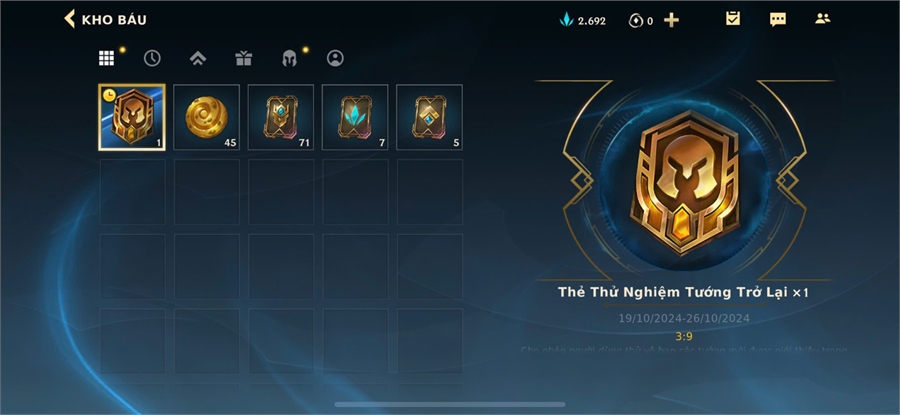Select the gold coin item with 45
Image resolution: width=900 pixels, height=415 pixels.
[x=207, y=117]
